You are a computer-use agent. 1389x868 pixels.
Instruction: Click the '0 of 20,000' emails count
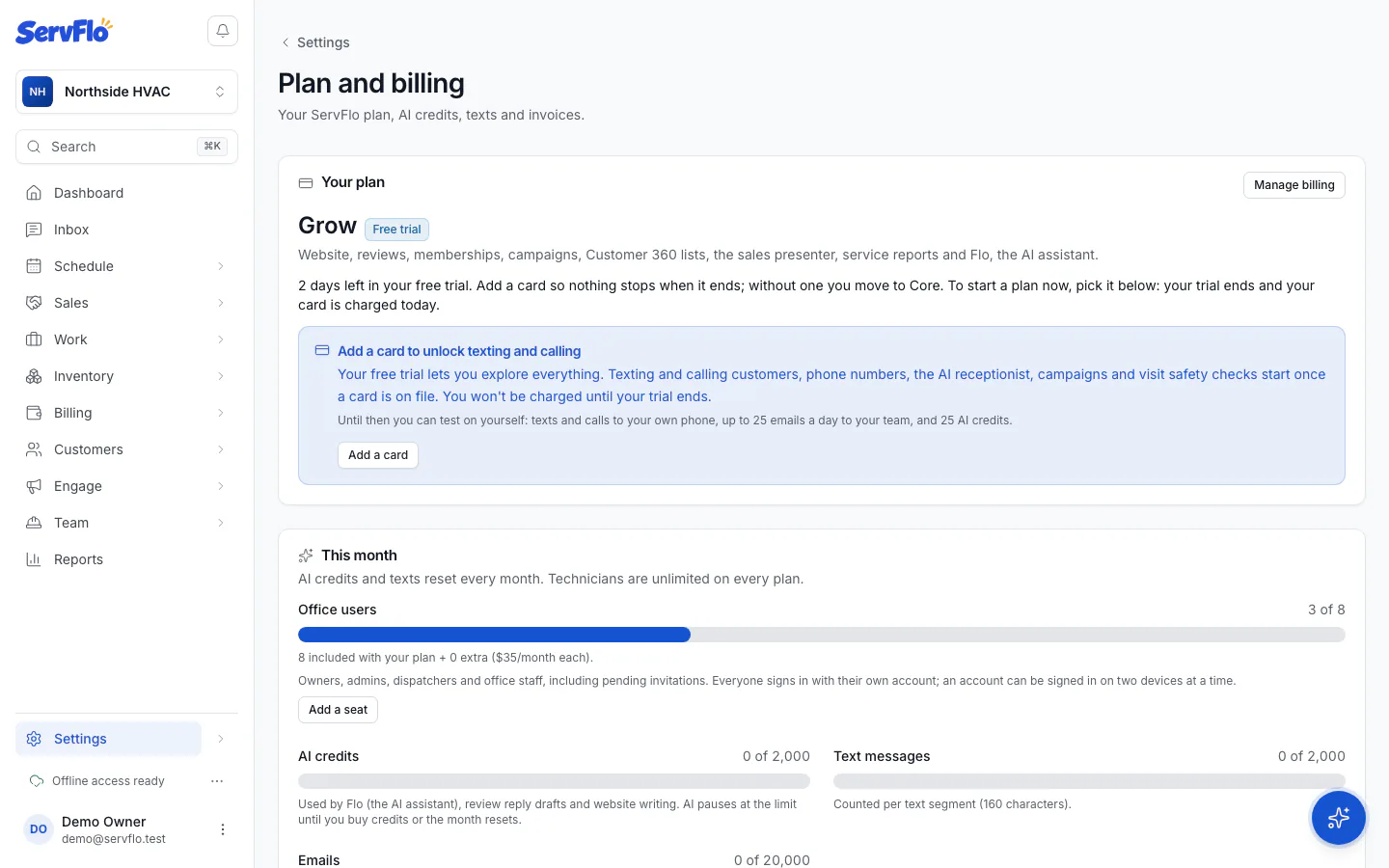772,860
